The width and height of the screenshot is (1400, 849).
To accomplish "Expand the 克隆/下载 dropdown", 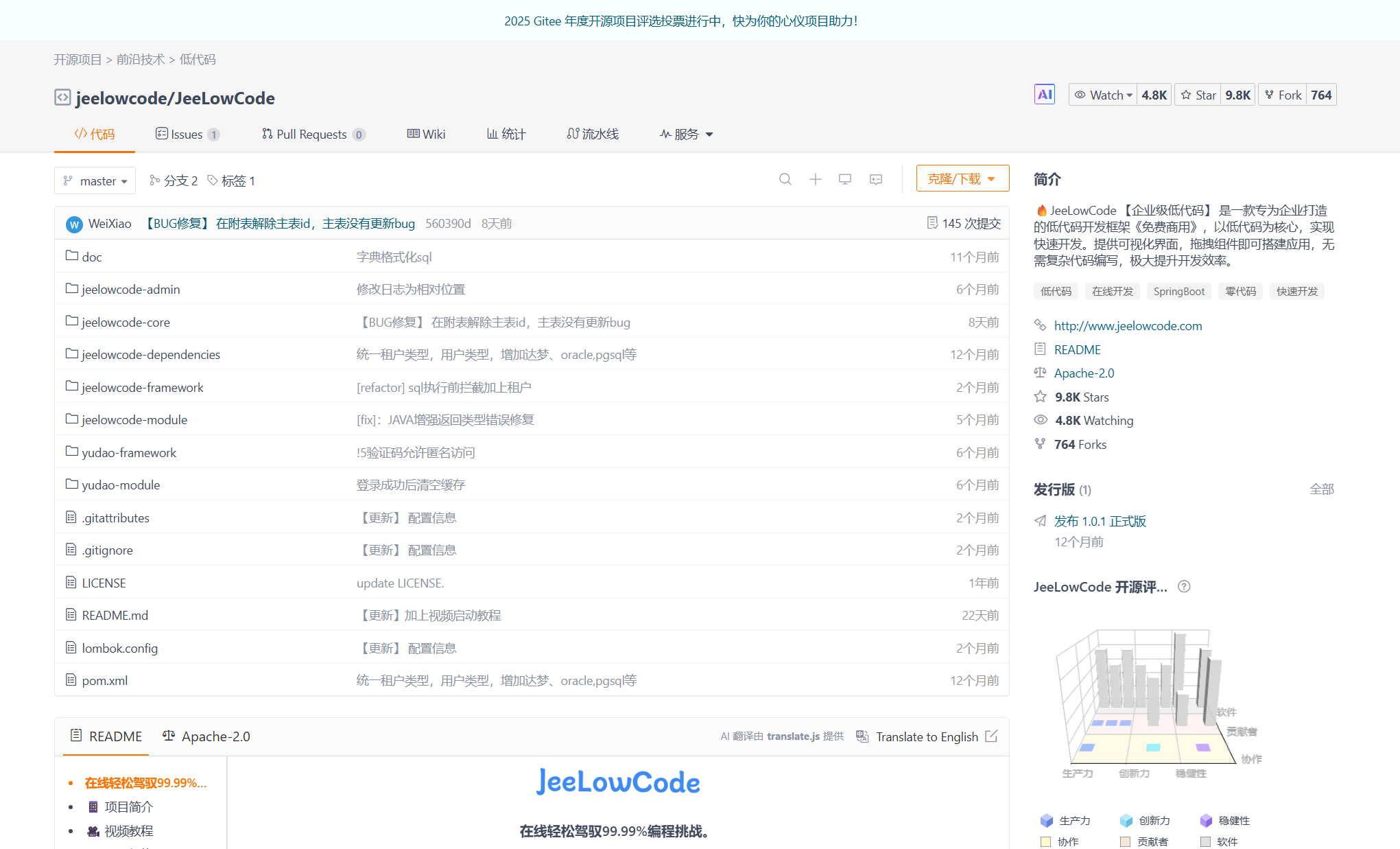I will click(x=962, y=178).
